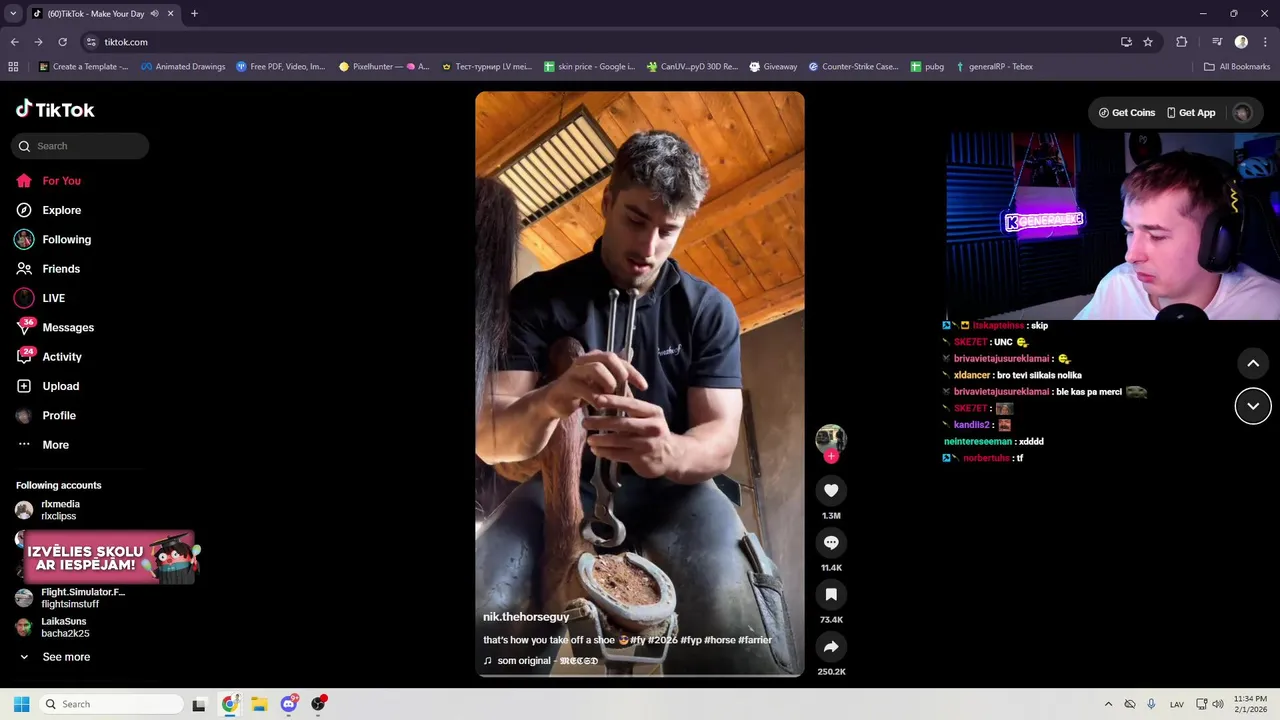Expand See more following accounts
Image resolution: width=1280 pixels, height=720 pixels.
[x=55, y=657]
